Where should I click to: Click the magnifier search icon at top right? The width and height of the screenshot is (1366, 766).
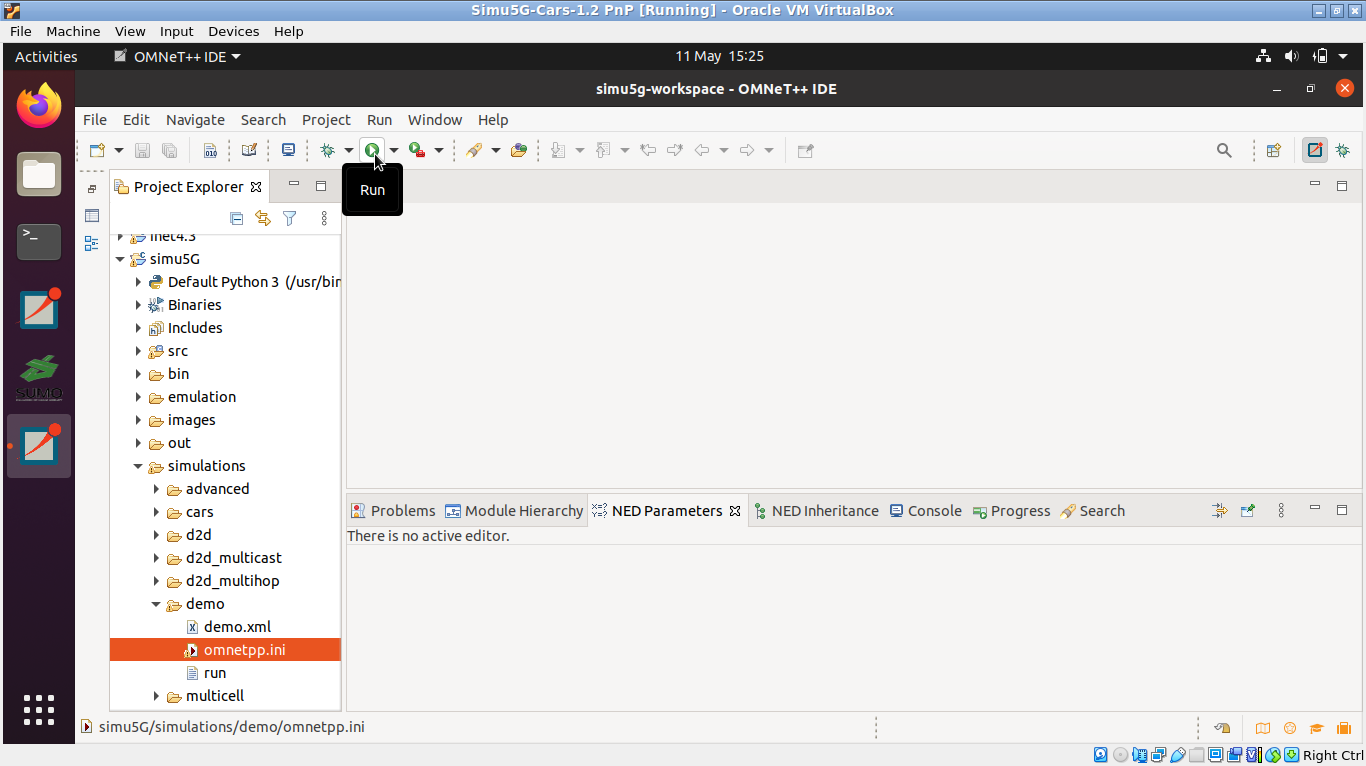(1224, 150)
